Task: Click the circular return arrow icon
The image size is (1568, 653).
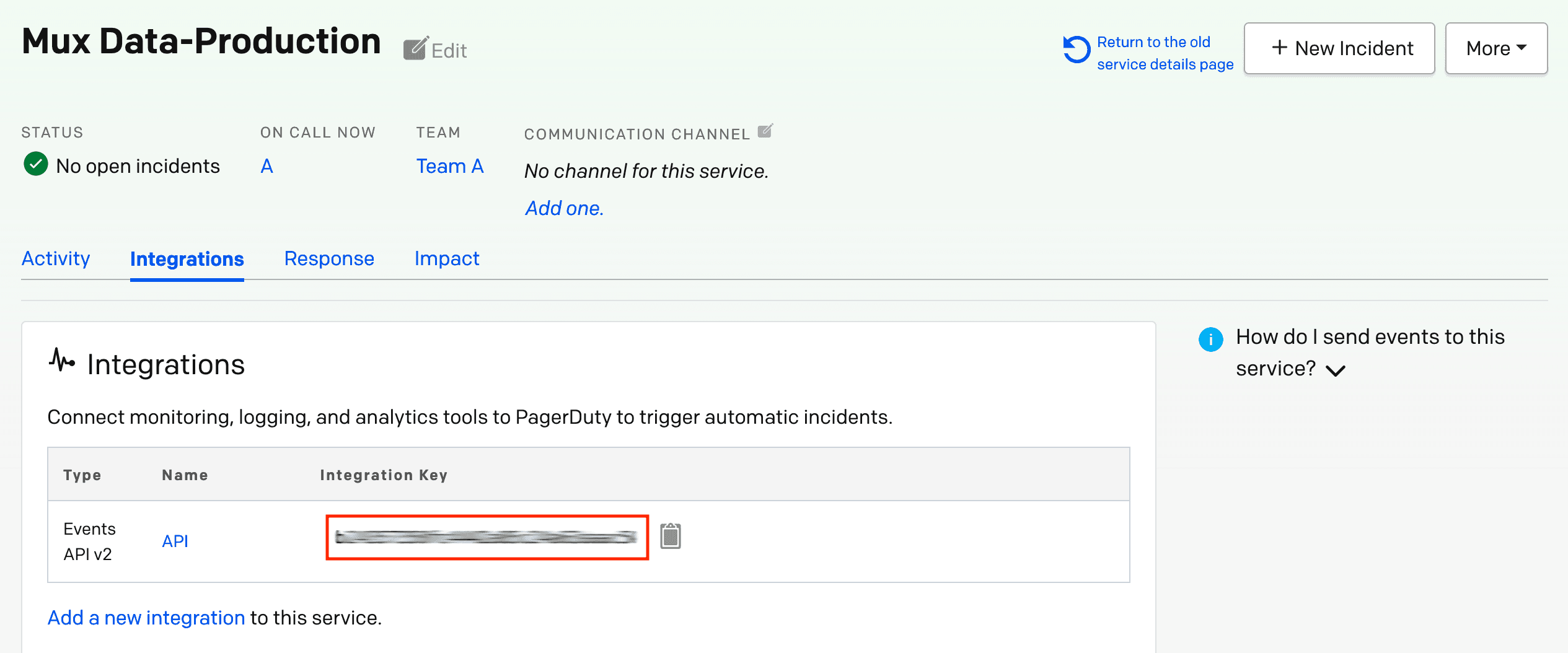Action: (1077, 50)
